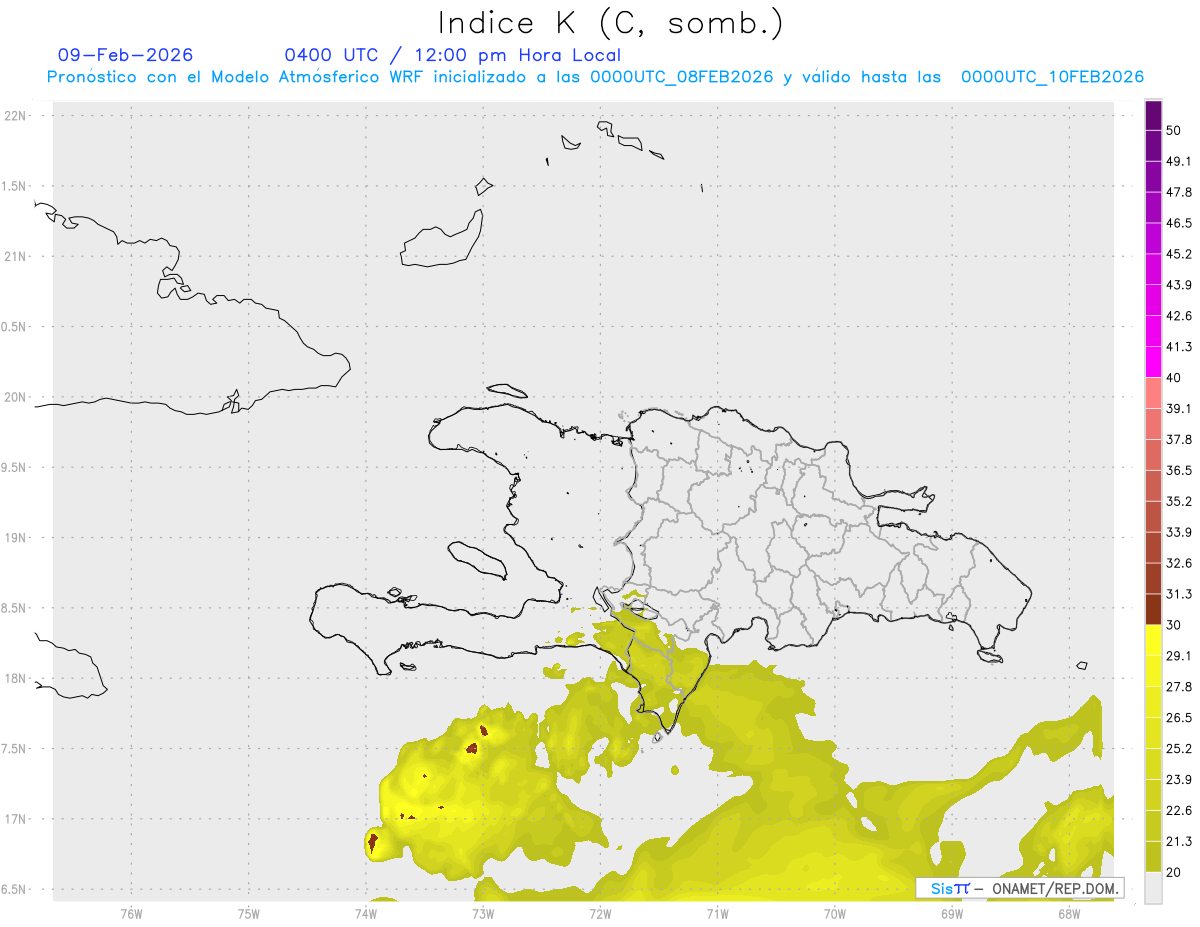Click the colorbar value "29.1"
Image resolution: width=1200 pixels, height=927 pixels.
tap(1178, 656)
